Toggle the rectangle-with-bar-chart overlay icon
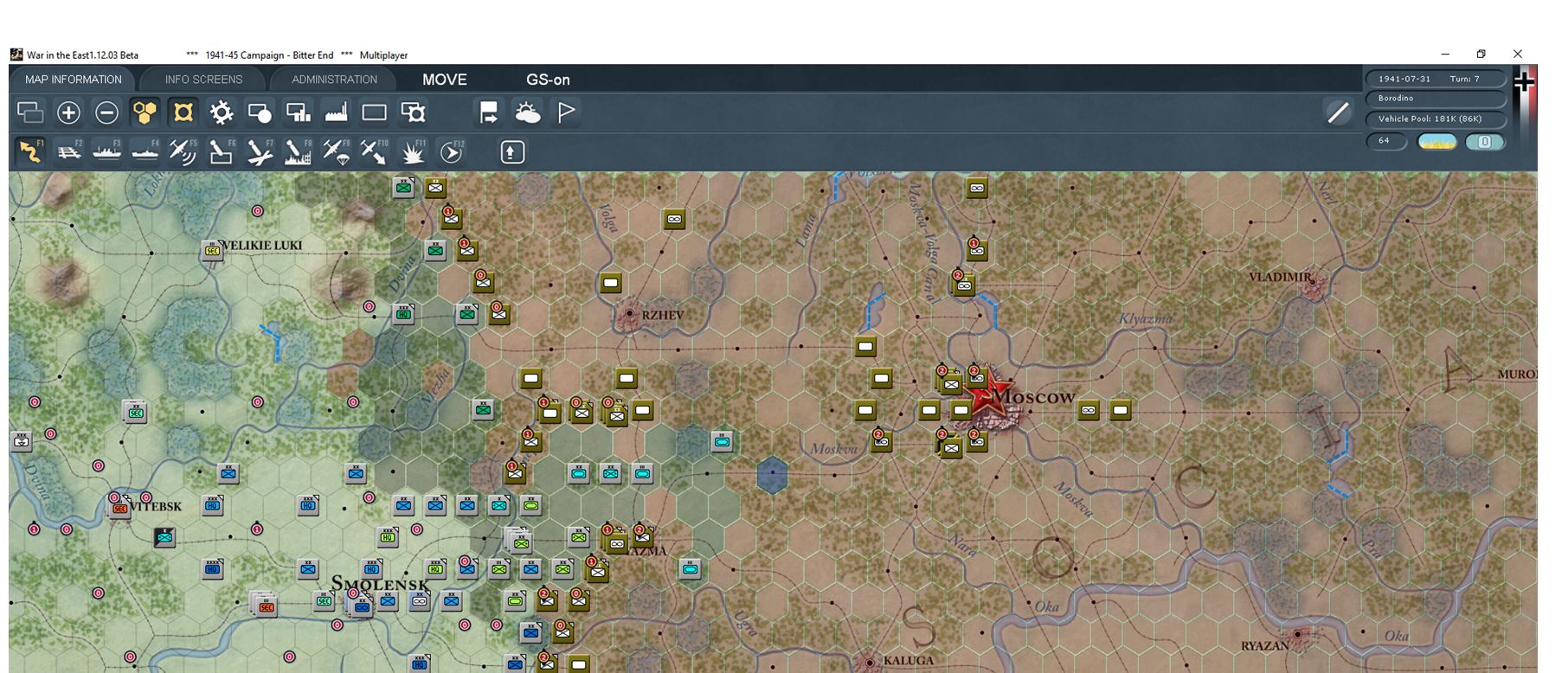This screenshot has height=673, width=1568. pos(298,112)
